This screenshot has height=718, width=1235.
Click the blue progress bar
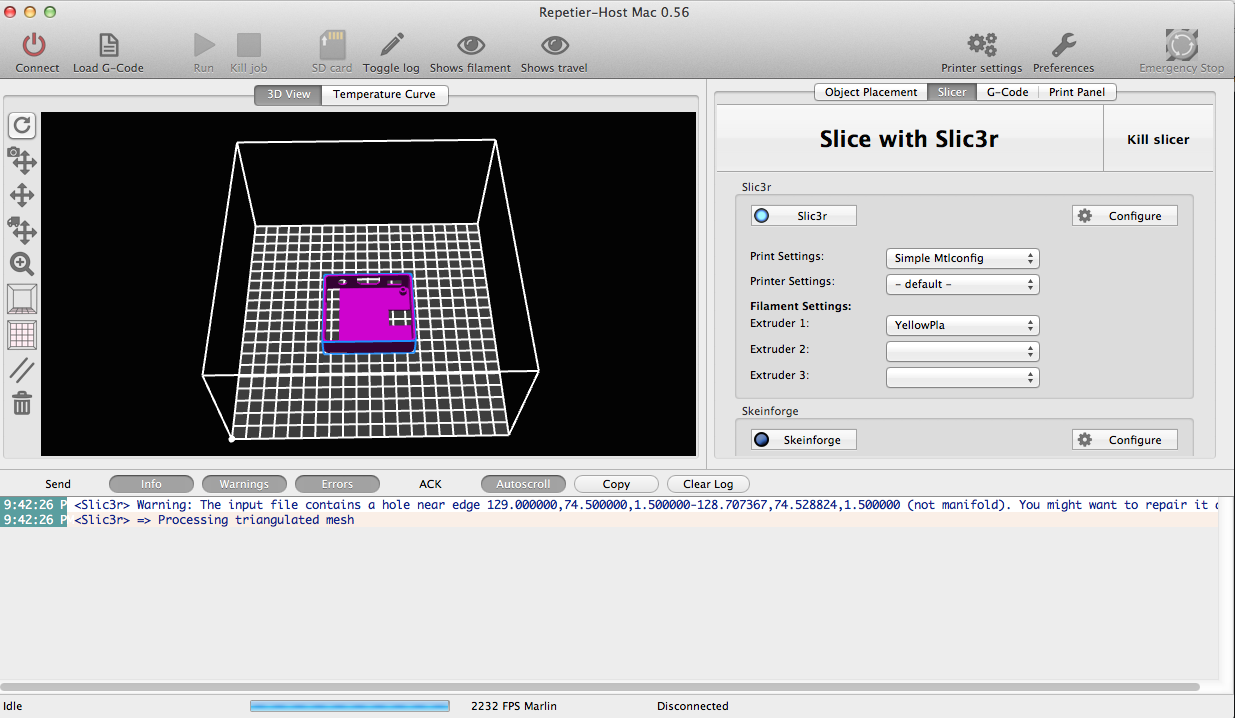point(349,706)
